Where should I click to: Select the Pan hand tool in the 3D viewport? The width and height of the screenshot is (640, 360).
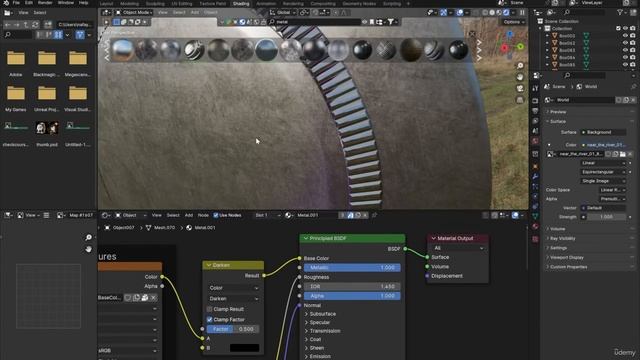pyautogui.click(x=520, y=77)
